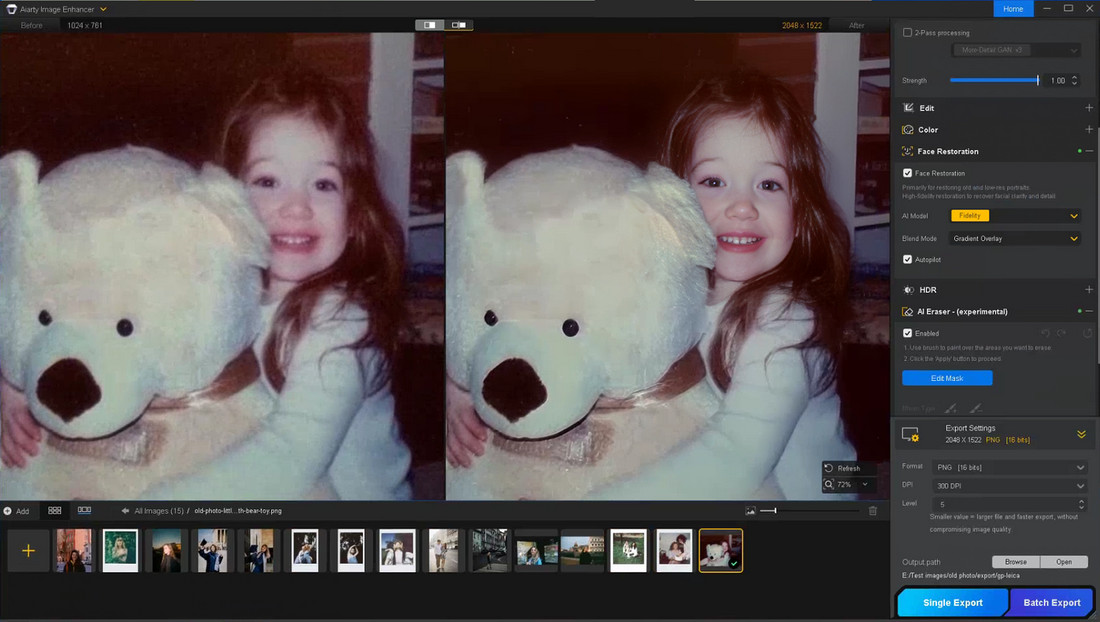Expand the HDR section plus

pos(1089,290)
